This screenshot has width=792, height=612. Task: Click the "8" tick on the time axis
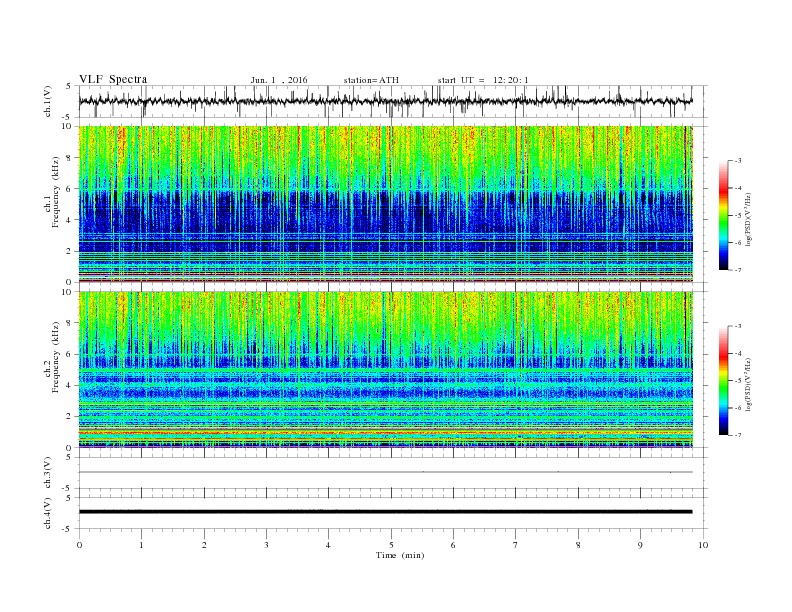[578, 545]
